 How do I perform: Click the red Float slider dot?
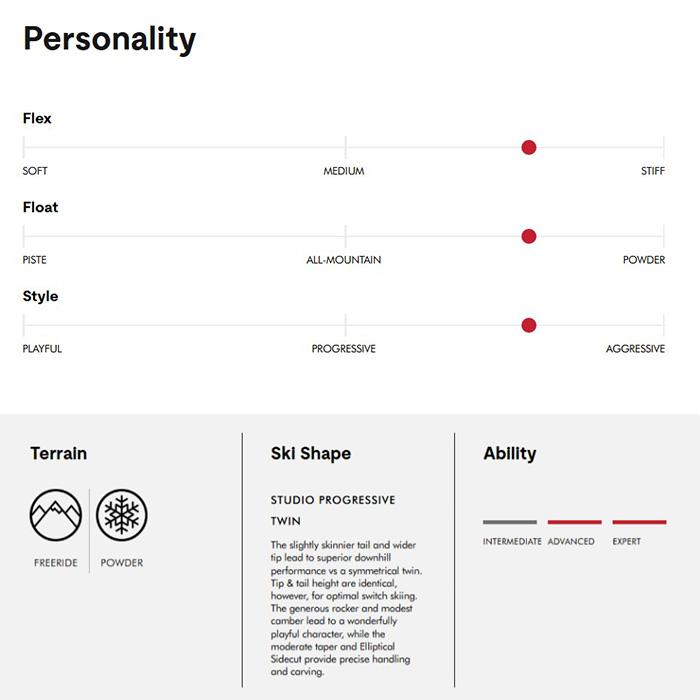tap(529, 236)
